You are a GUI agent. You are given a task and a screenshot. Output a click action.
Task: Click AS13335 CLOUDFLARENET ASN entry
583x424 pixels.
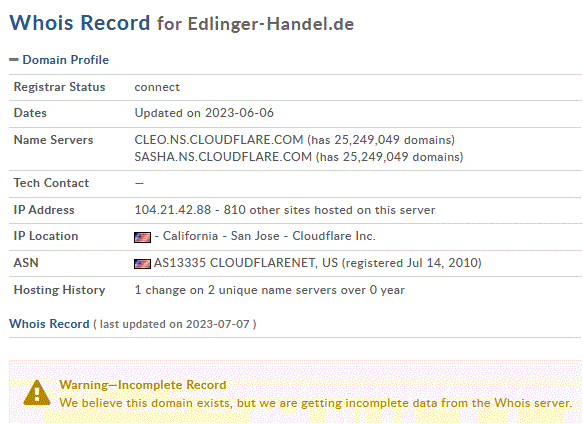point(246,263)
